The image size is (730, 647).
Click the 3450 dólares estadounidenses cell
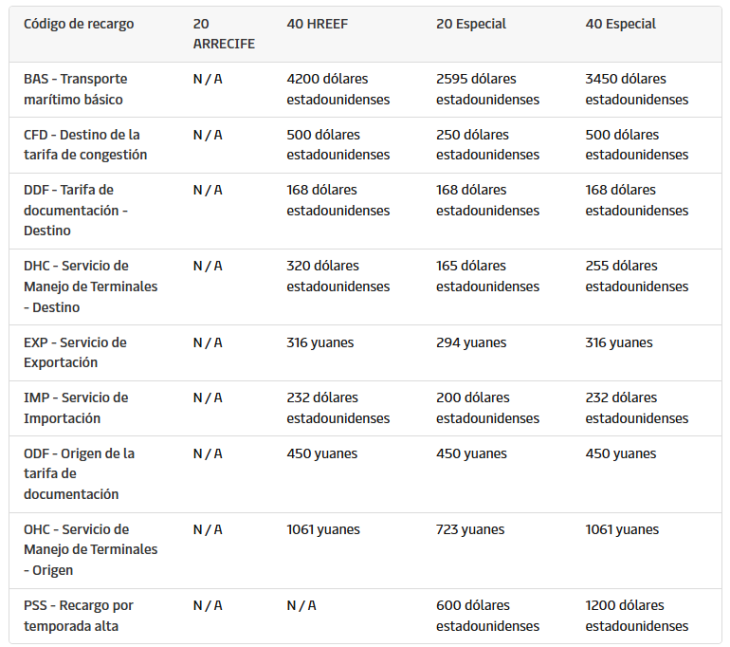tap(637, 89)
